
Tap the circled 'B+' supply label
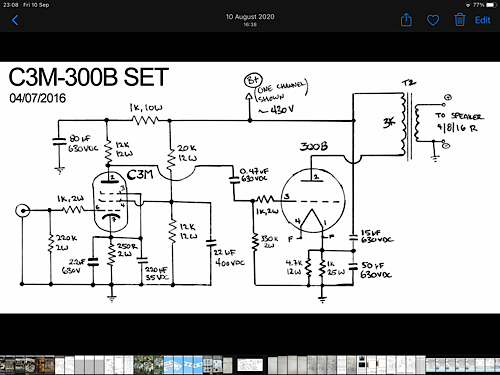253,80
